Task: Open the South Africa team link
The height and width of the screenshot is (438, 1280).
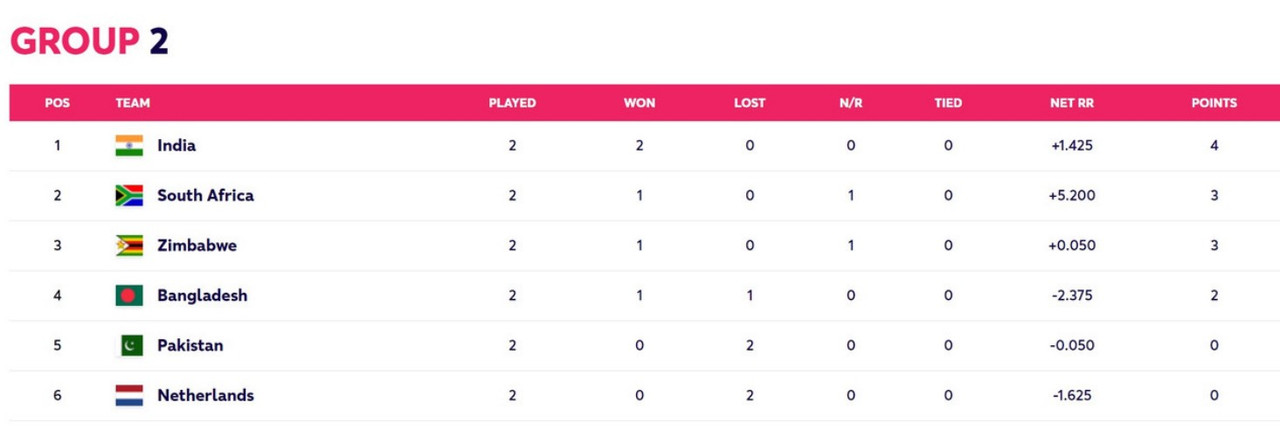Action: (205, 196)
